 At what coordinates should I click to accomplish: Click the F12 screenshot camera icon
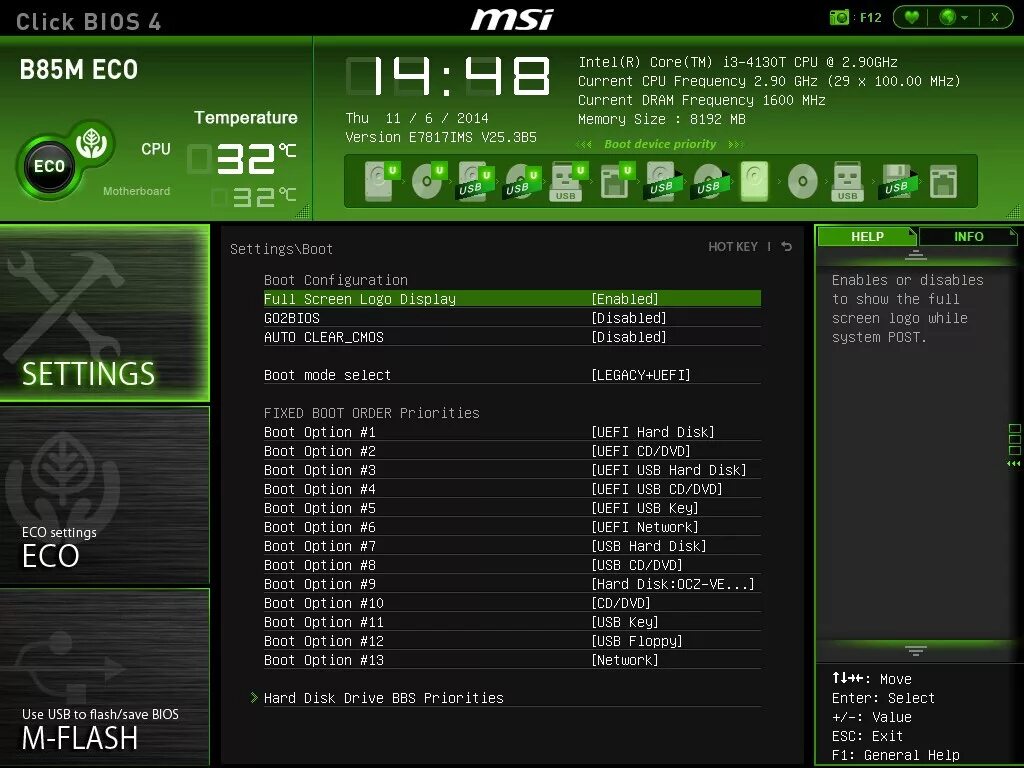[839, 18]
